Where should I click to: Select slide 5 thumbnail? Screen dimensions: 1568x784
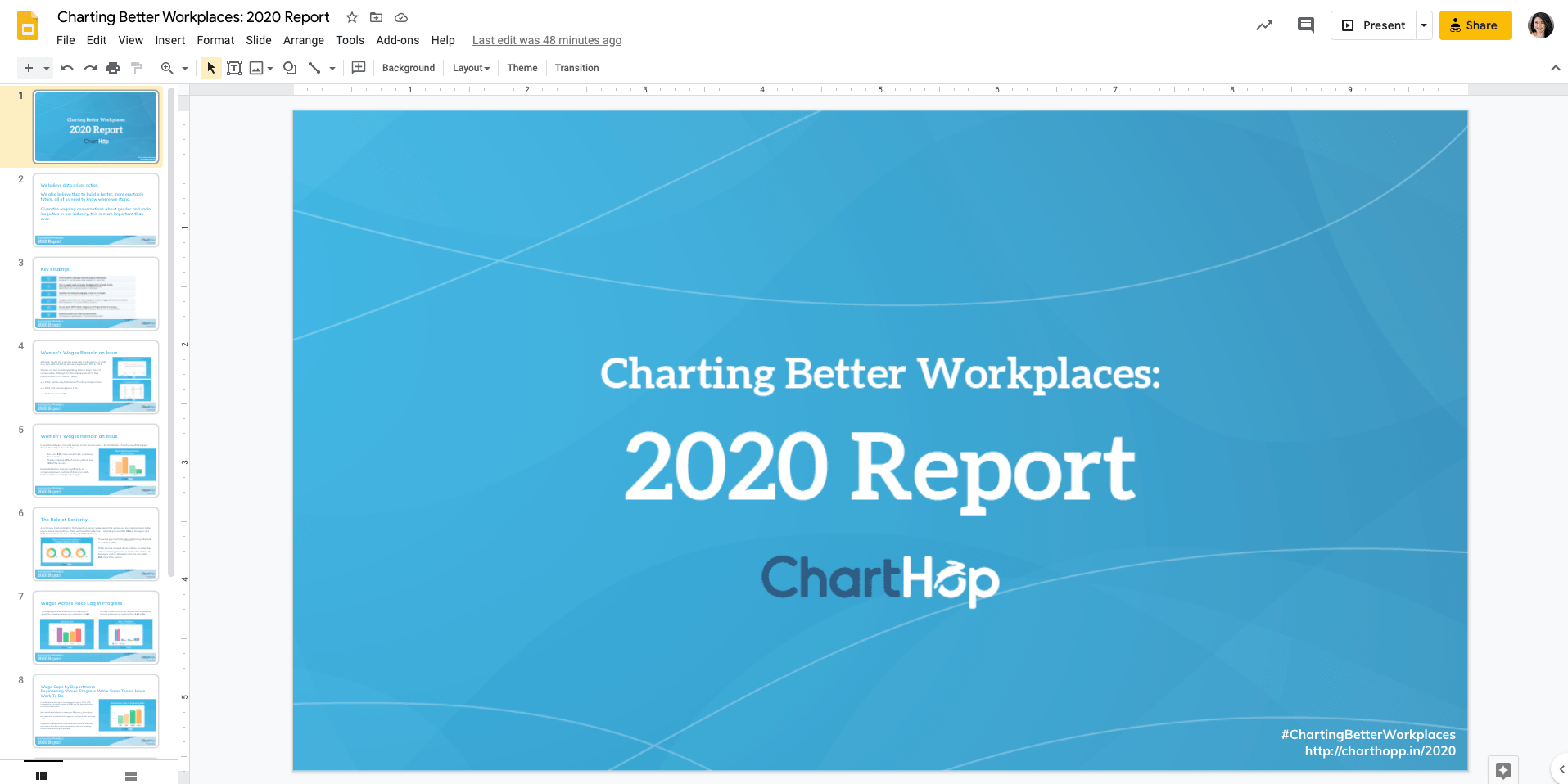tap(96, 461)
